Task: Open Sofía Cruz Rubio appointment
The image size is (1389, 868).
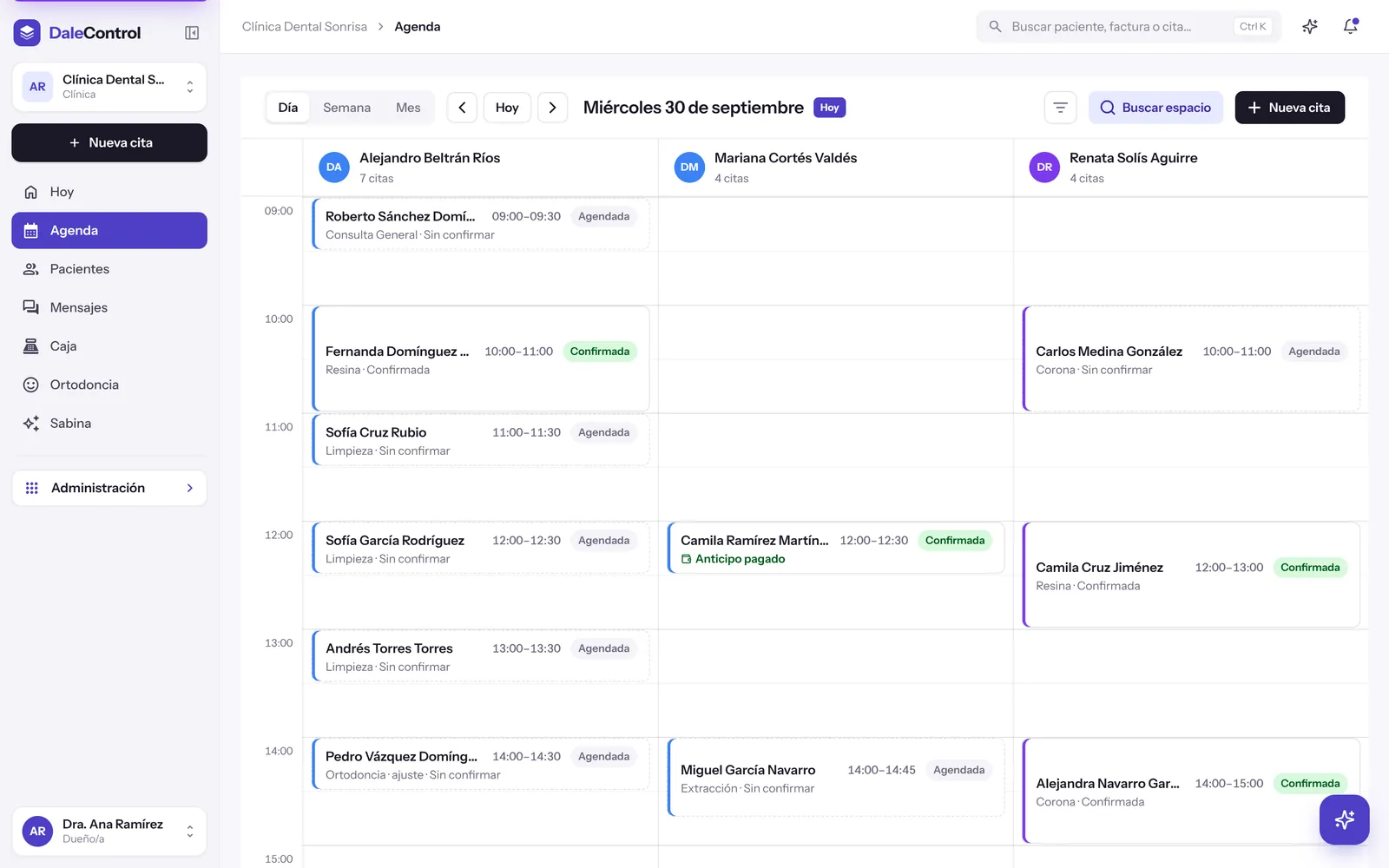Action: point(481,441)
